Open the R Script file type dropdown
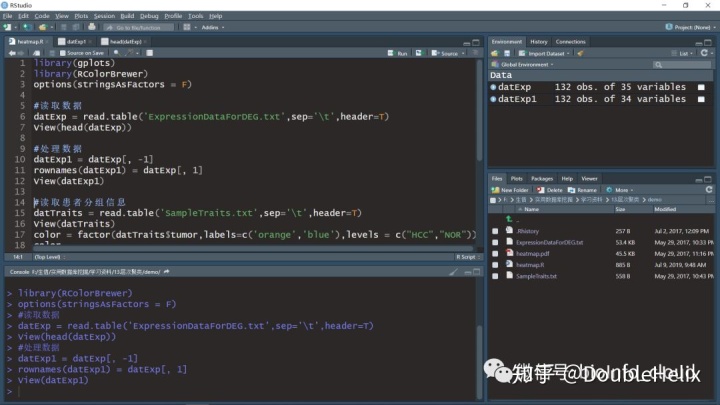Screen dimensions: 720x405 [x=468, y=257]
